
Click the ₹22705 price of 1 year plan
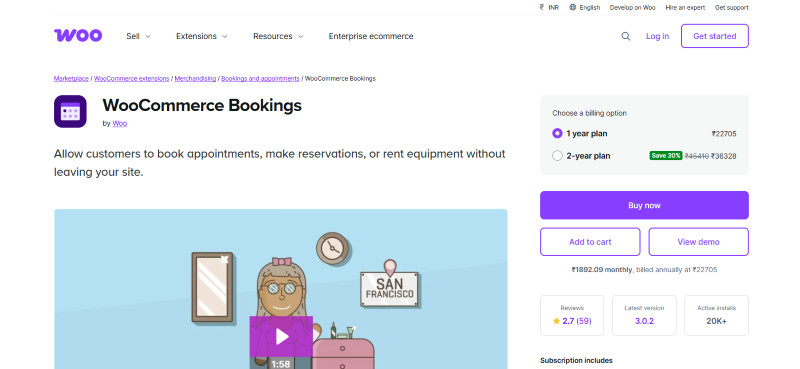coord(724,134)
